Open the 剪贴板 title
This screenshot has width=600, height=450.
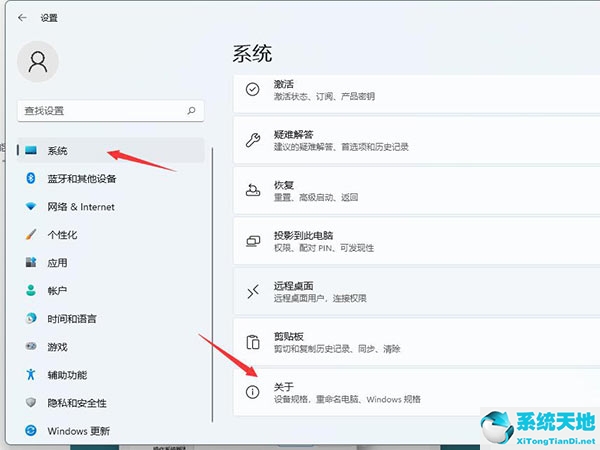point(289,336)
